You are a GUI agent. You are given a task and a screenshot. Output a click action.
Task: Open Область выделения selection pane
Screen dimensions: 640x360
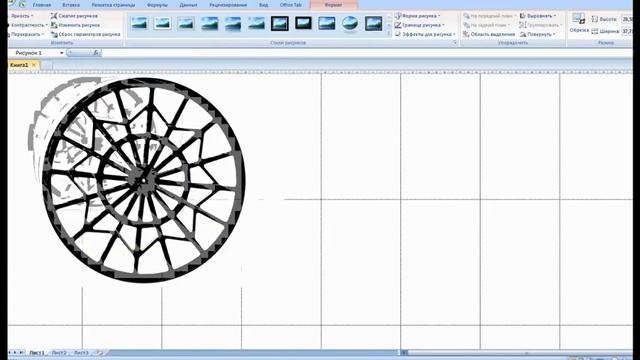click(x=489, y=34)
